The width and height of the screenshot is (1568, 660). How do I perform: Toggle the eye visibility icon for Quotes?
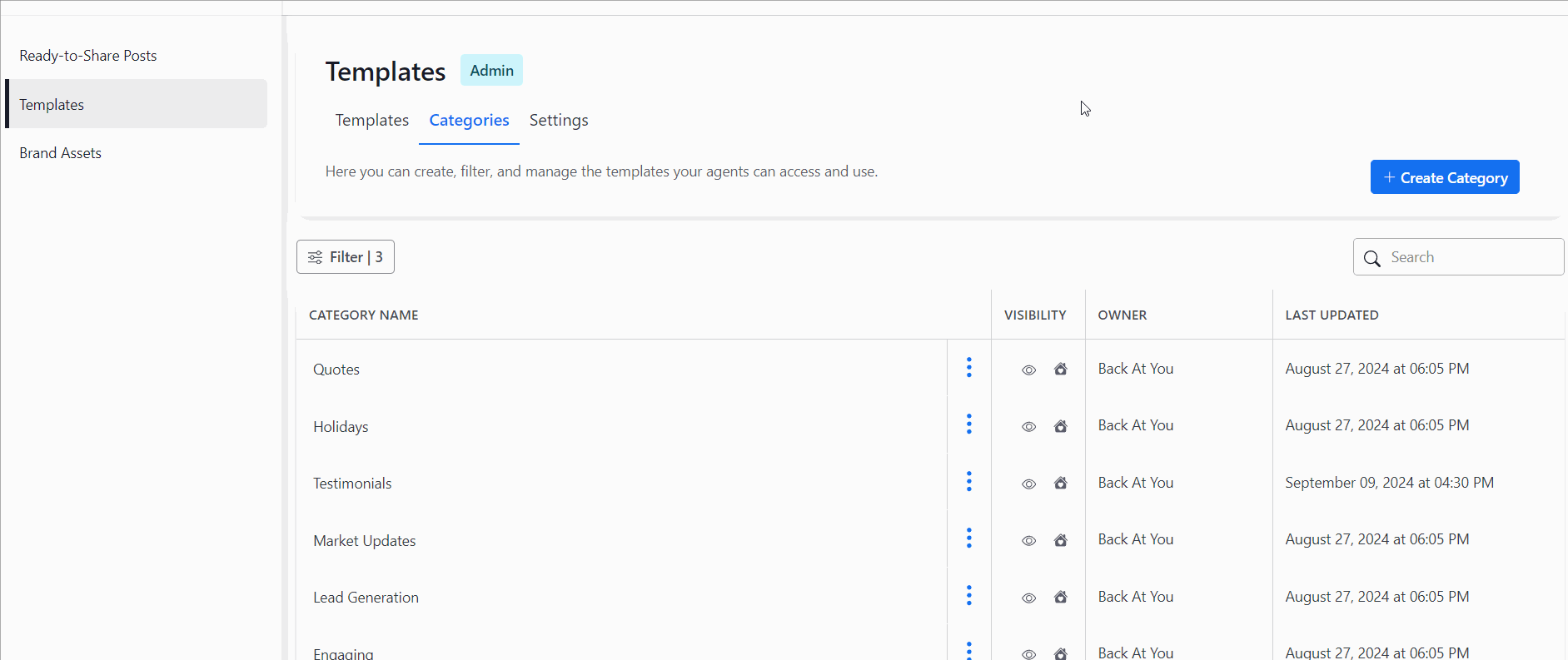[x=1029, y=370]
